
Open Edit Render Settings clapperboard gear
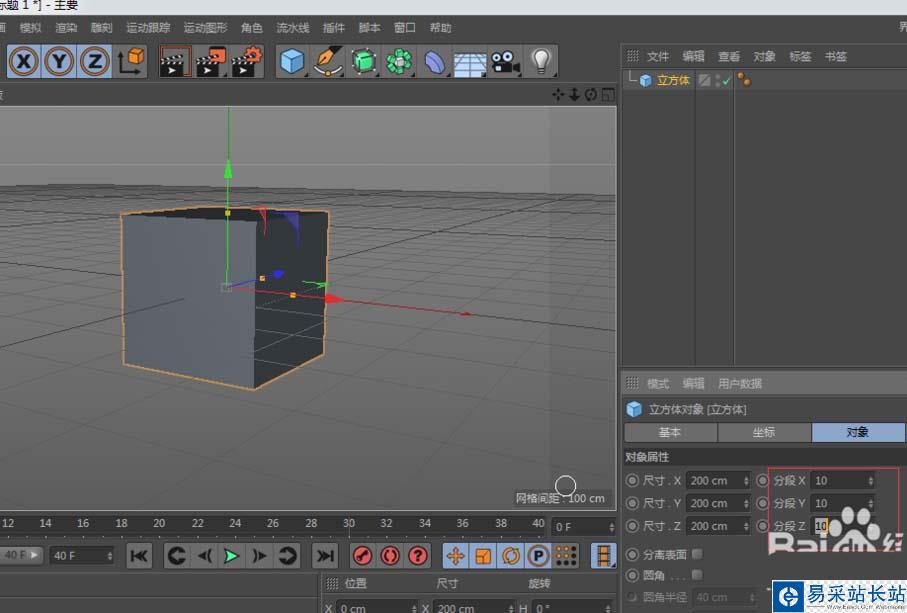(x=246, y=62)
